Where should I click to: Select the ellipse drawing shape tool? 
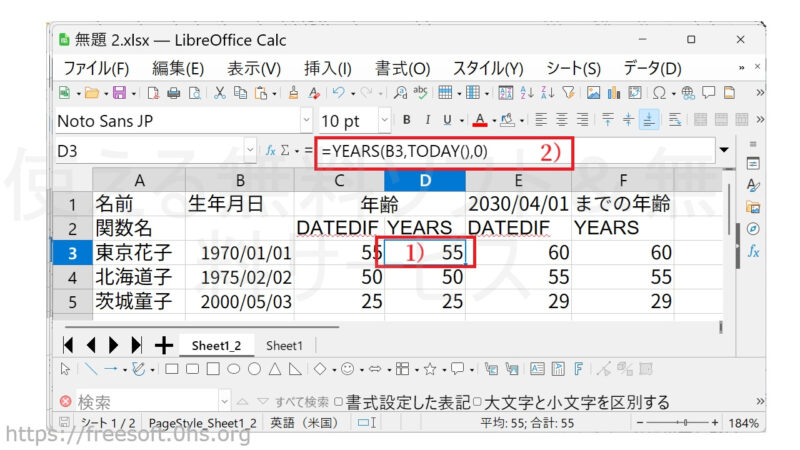pyautogui.click(x=235, y=369)
